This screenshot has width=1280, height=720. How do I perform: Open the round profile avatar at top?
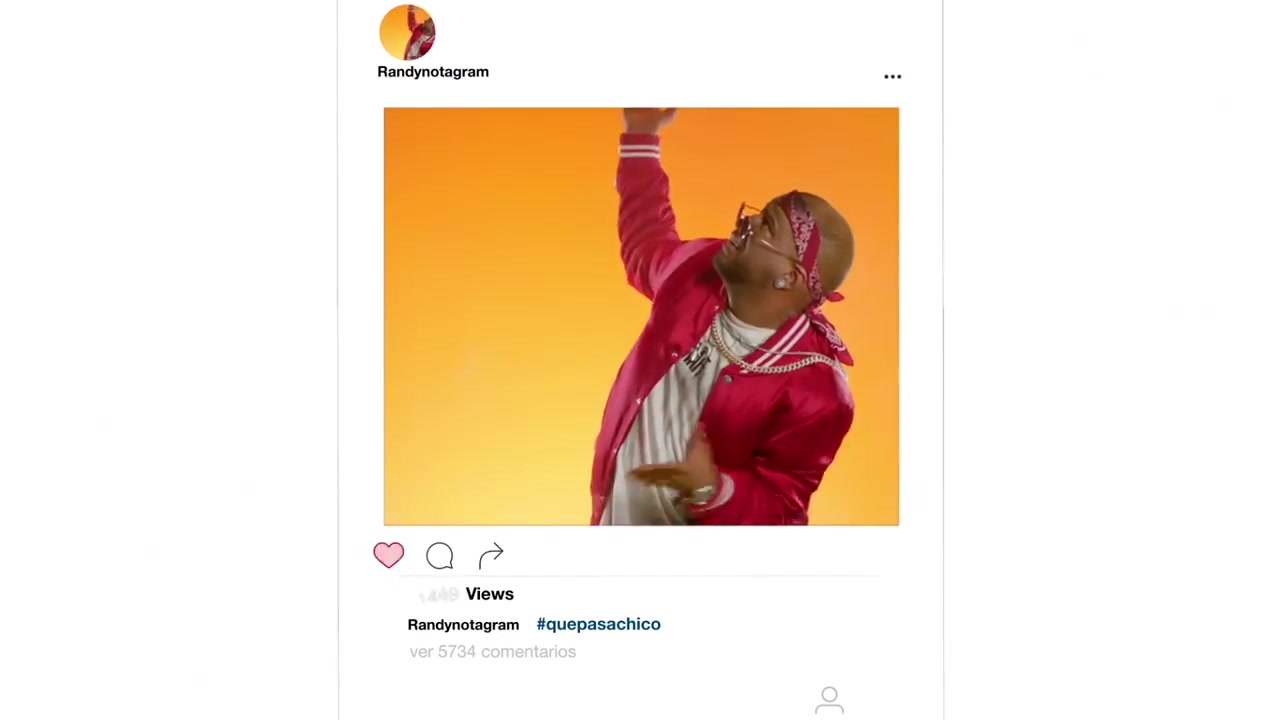pos(407,32)
